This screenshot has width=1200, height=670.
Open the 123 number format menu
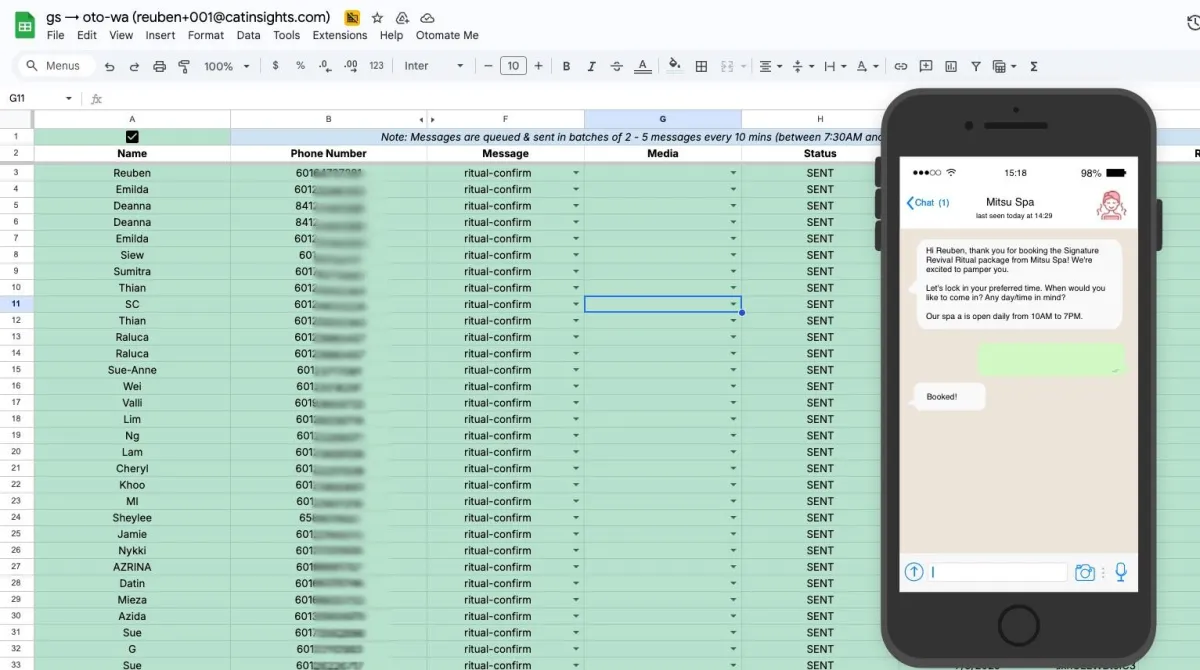376,66
